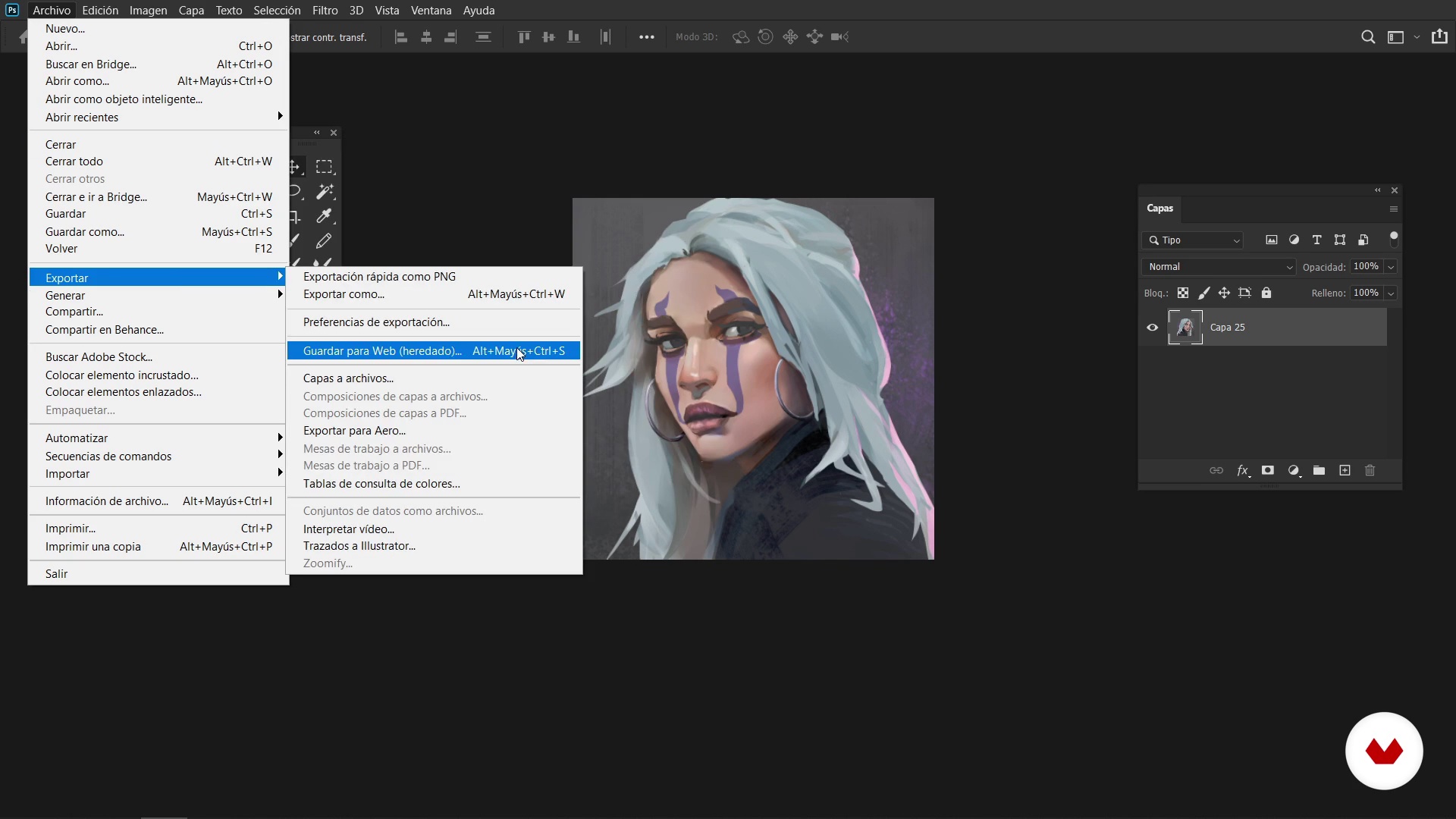Select the Eyedropper tool
This screenshot has width=1456, height=819.
[x=325, y=216]
